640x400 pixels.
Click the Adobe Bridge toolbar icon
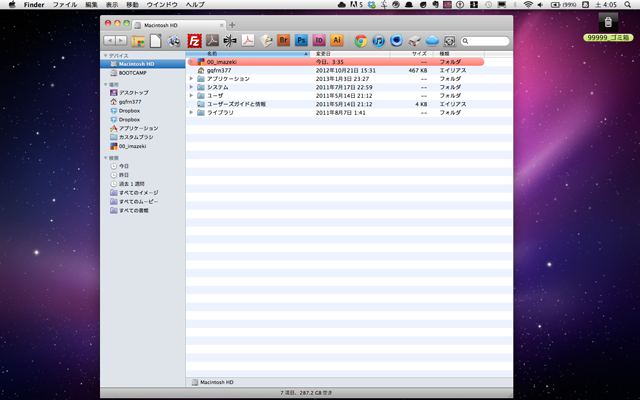[x=283, y=41]
